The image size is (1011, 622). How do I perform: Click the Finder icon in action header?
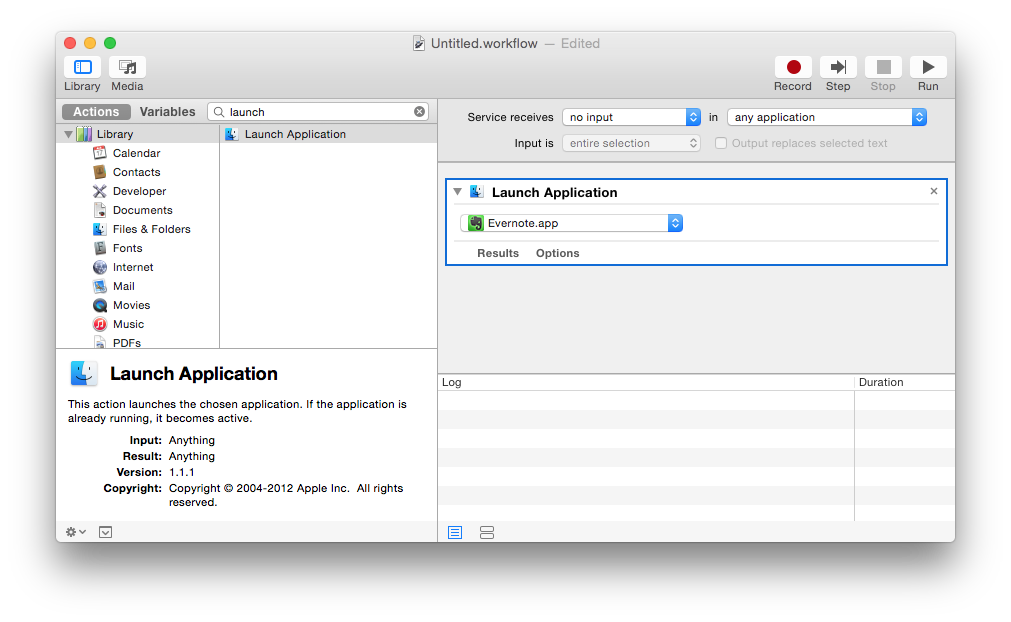[x=476, y=192]
